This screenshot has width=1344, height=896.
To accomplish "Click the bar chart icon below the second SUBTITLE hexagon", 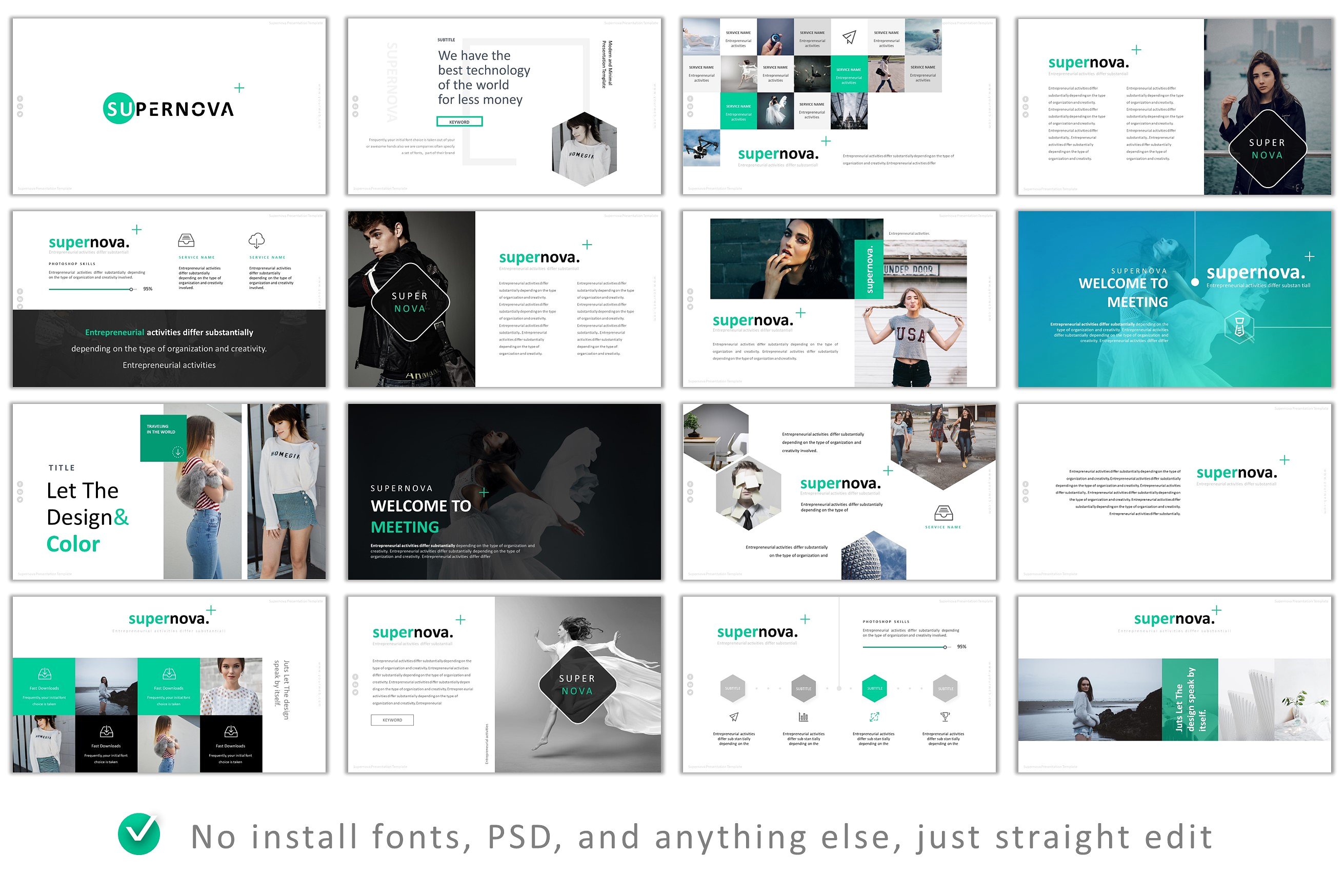I will pyautogui.click(x=804, y=716).
